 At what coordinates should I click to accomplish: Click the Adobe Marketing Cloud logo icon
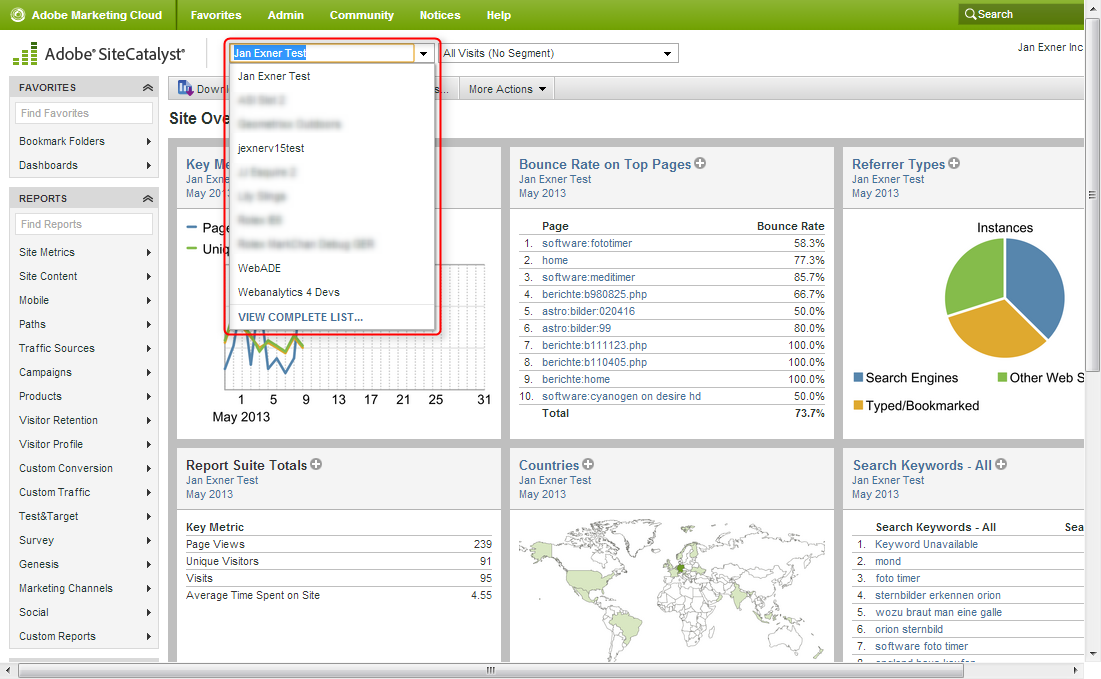tap(18, 15)
